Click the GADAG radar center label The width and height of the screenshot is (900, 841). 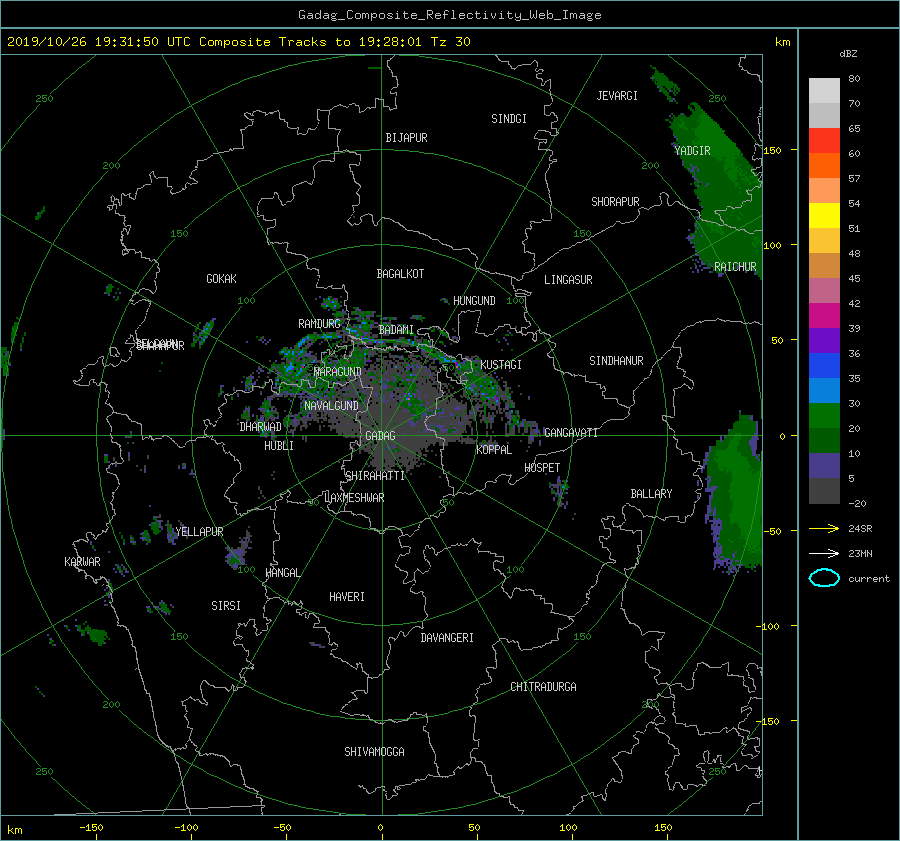pos(380,436)
